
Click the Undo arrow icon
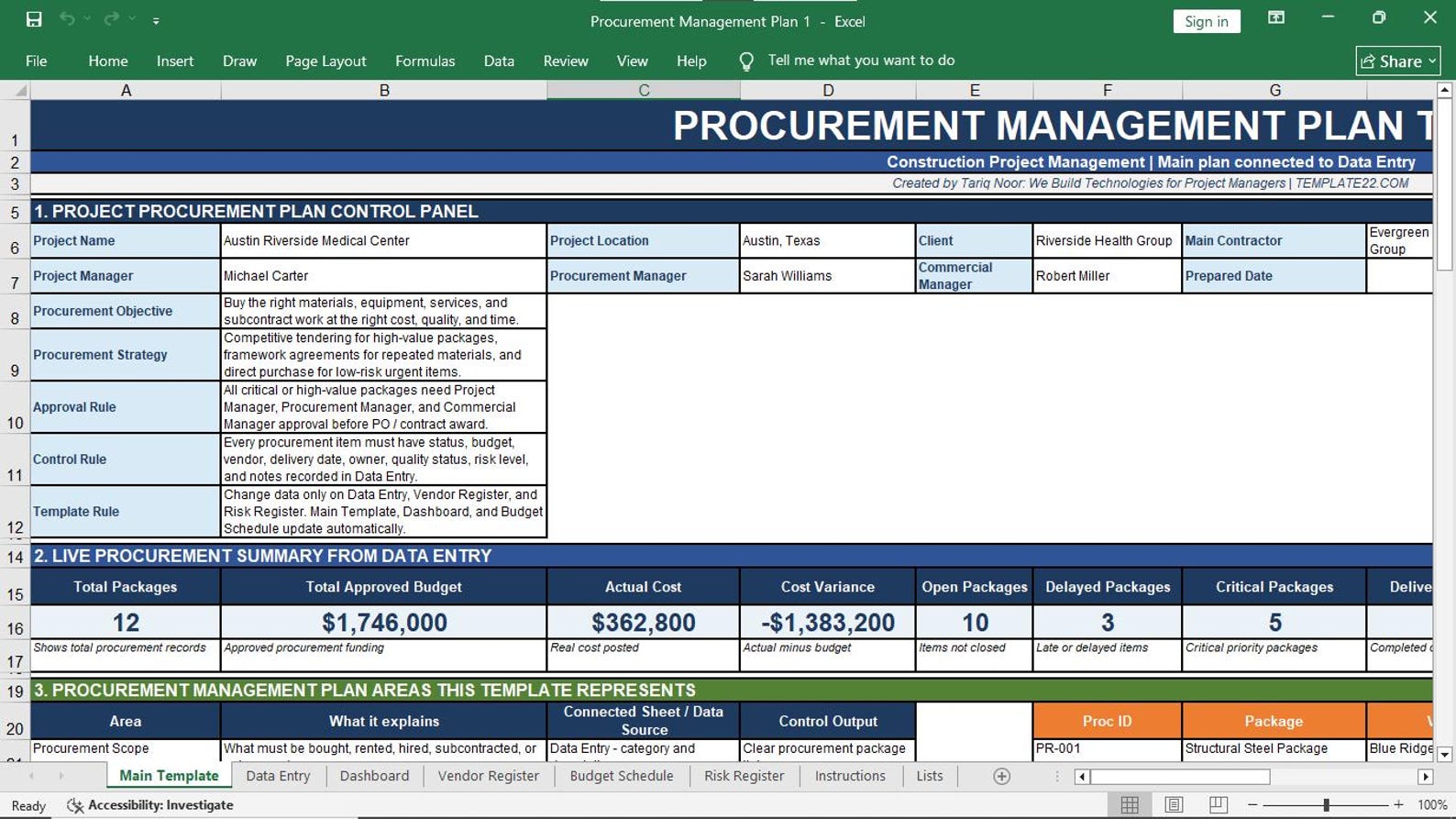pos(67,19)
